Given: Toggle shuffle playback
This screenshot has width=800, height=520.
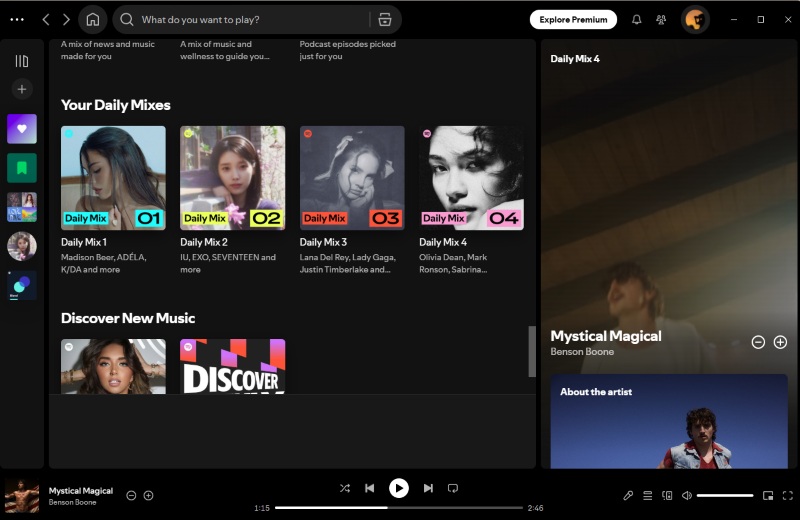Looking at the screenshot, I should click(x=345, y=488).
